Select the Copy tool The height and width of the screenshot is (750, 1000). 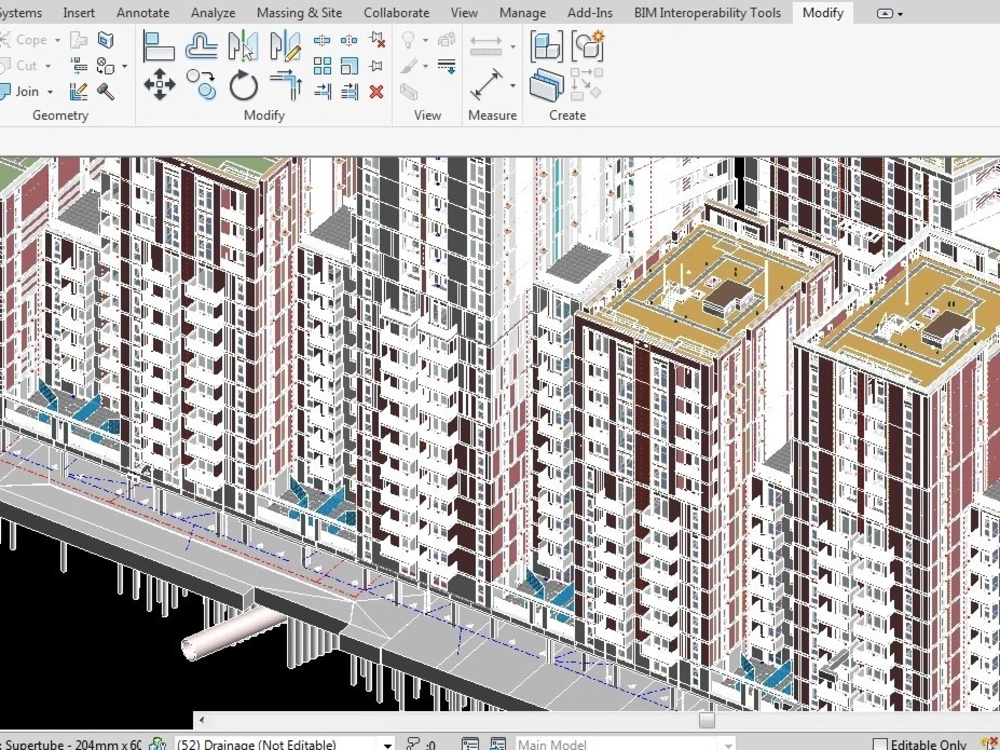202,85
